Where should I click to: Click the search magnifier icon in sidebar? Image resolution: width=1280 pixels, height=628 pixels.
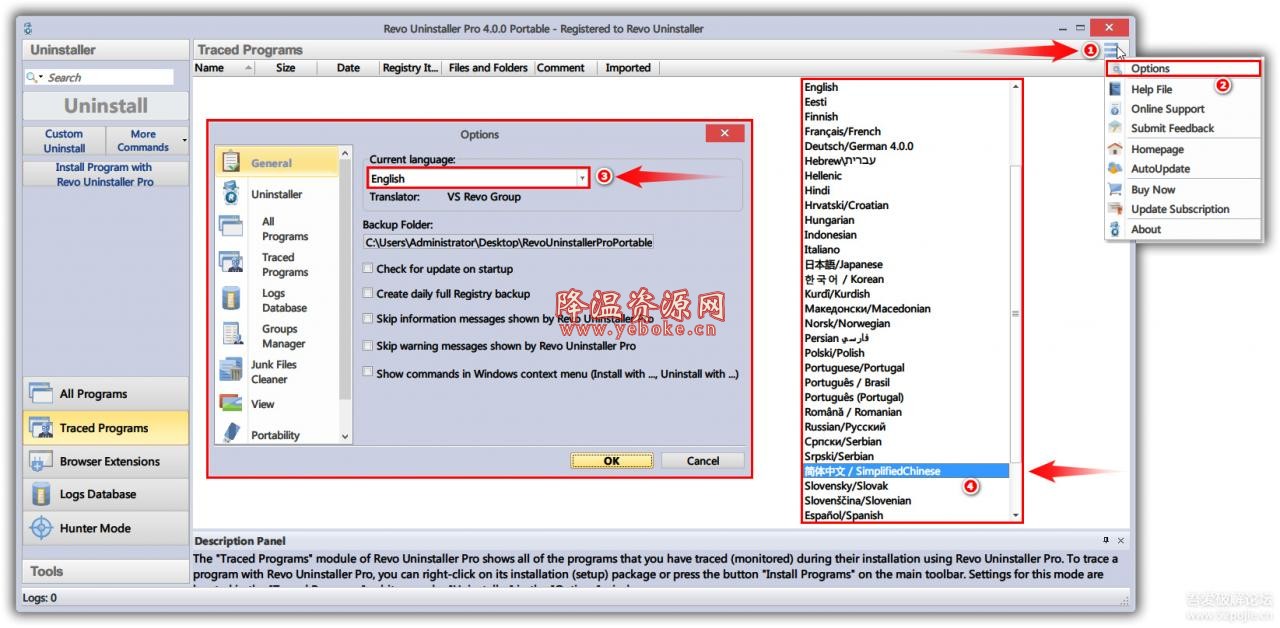(x=32, y=77)
